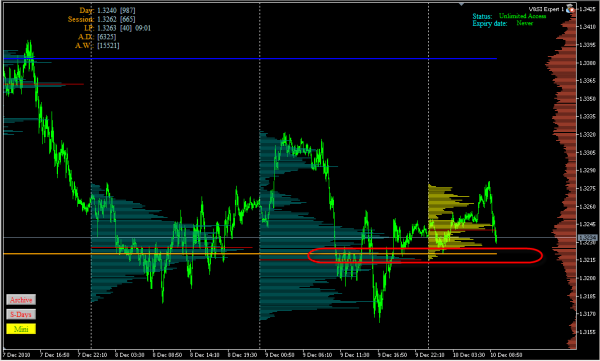Click the 1.3275 price axis label
The height and width of the screenshot is (361, 600).
tap(589, 188)
